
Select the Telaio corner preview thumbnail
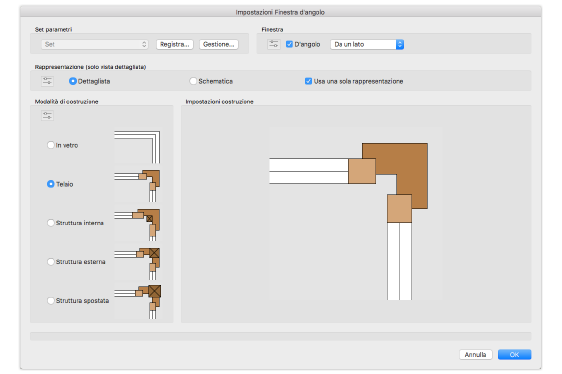137,186
